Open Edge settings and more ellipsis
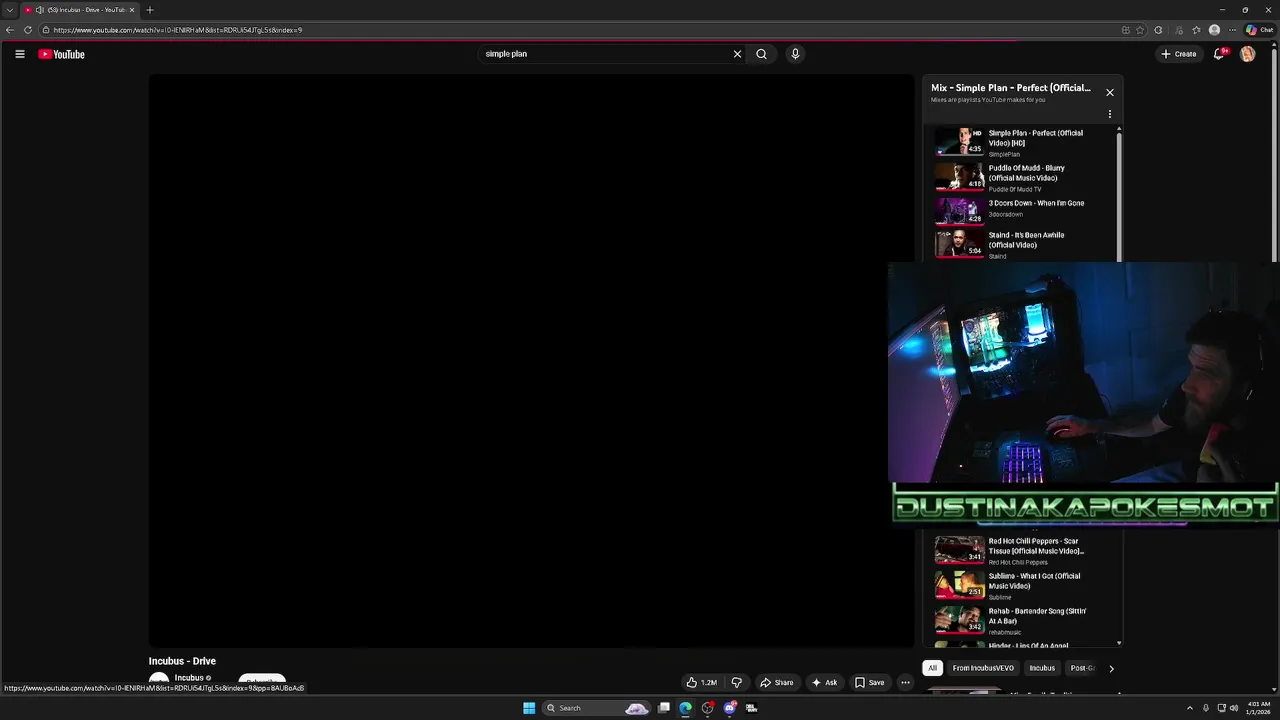Viewport: 1280px width, 720px height. click(1231, 30)
